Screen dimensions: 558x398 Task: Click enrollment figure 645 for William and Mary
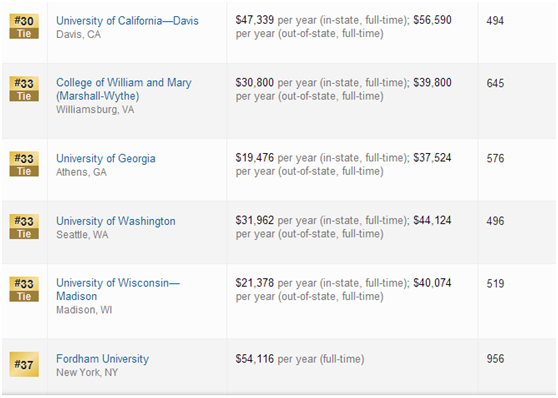pyautogui.click(x=495, y=83)
